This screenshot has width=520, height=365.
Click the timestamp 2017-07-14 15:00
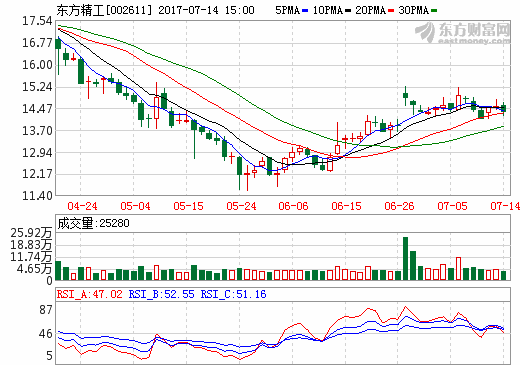206,10
